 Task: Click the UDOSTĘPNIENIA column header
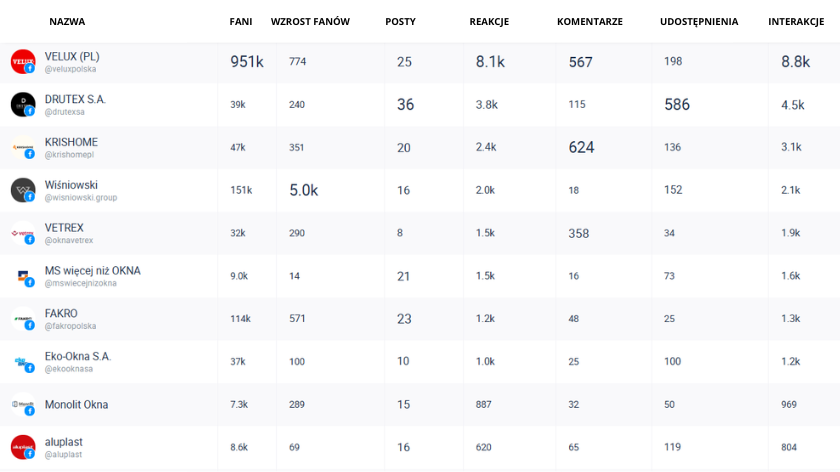coord(699,21)
